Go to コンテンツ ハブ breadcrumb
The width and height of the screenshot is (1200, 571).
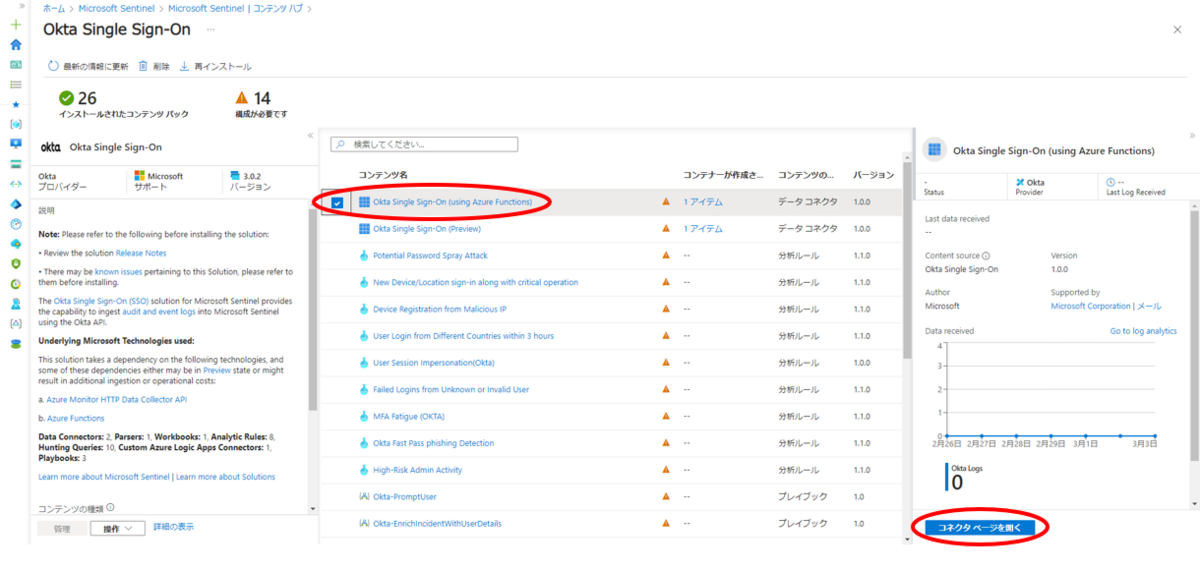pyautogui.click(x=235, y=8)
